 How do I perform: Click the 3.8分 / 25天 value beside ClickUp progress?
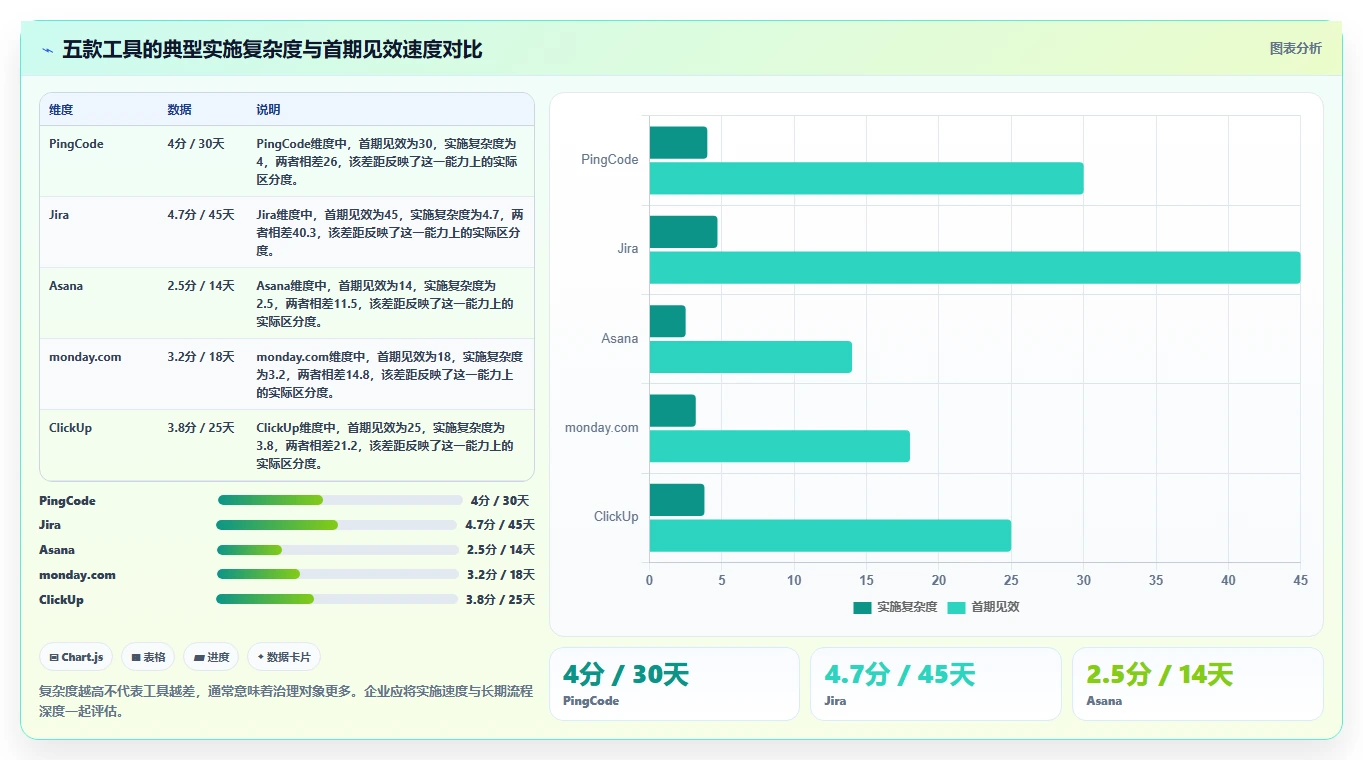click(x=500, y=600)
